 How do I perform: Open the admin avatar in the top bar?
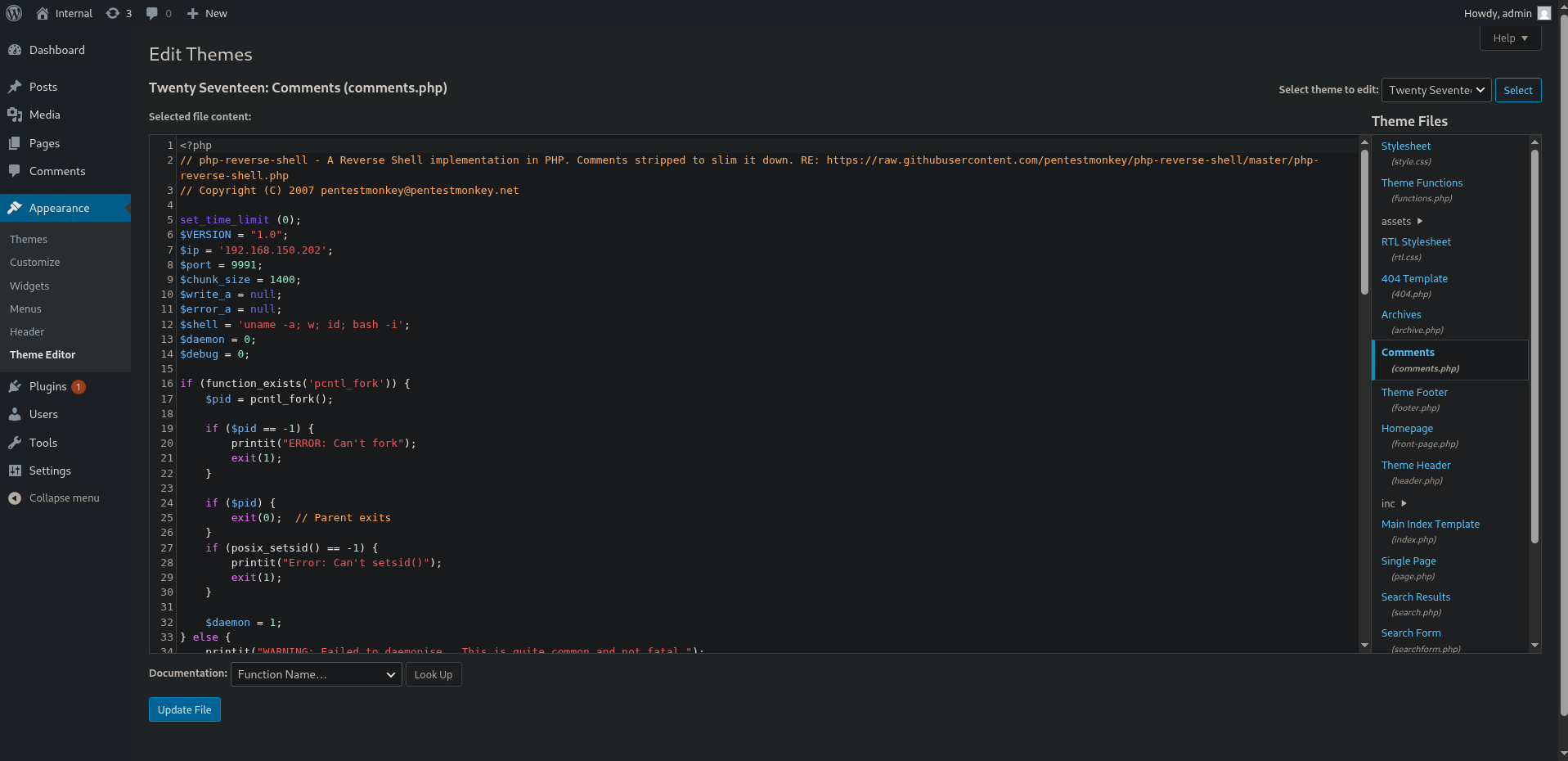(x=1544, y=13)
